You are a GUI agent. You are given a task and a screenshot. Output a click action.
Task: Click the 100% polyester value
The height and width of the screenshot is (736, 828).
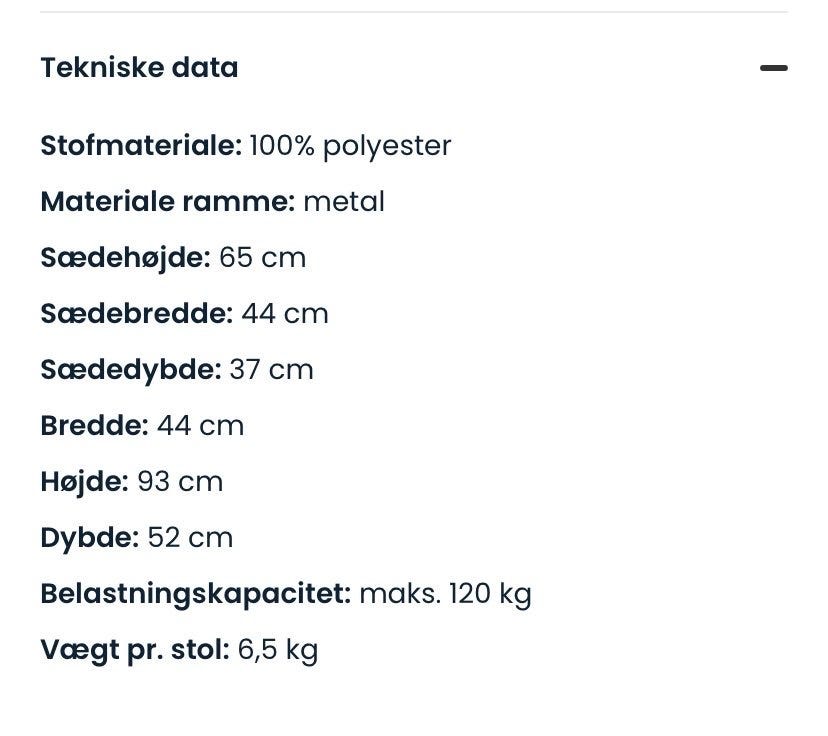pyautogui.click(x=350, y=146)
